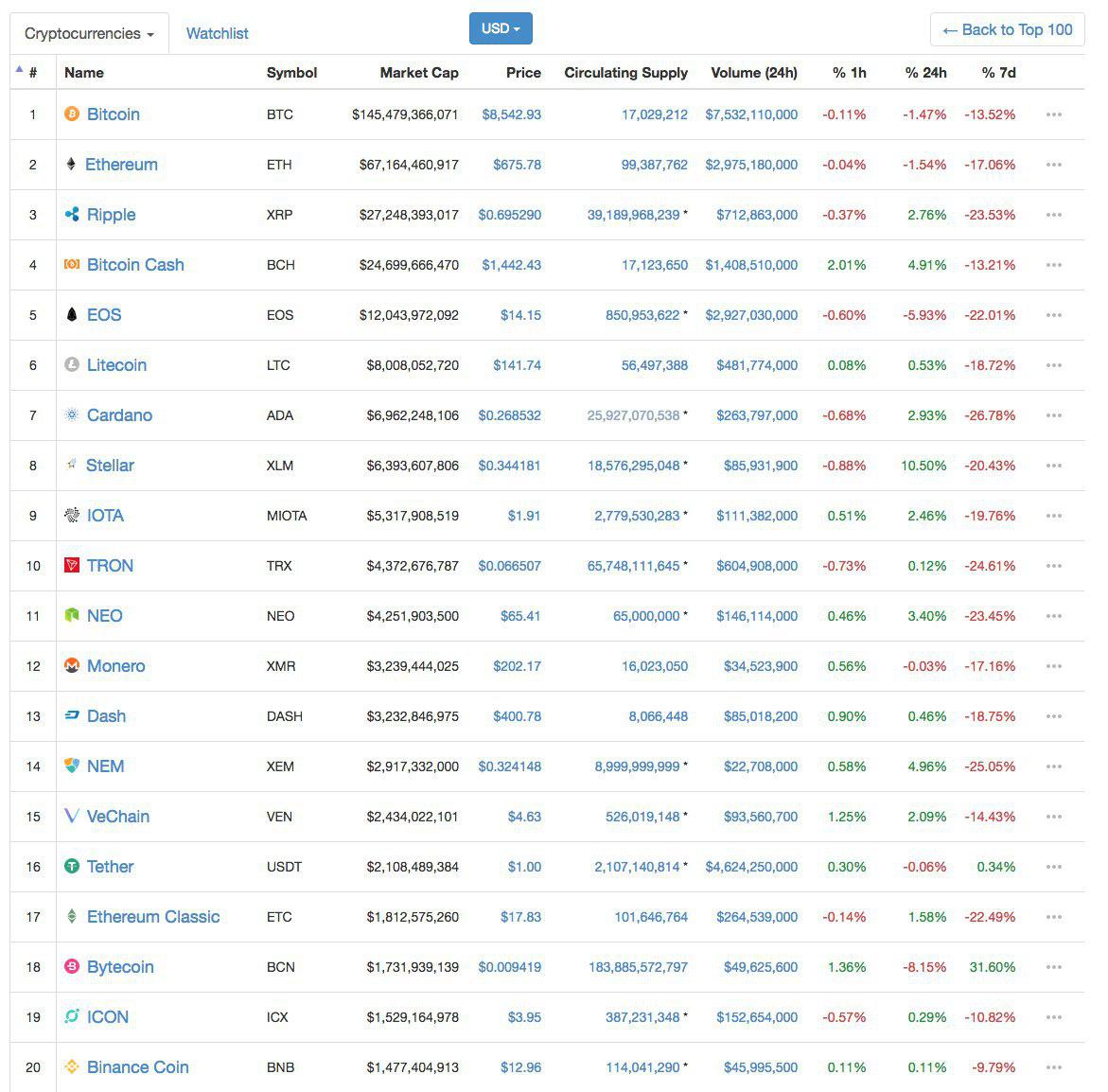Image resolution: width=1108 pixels, height=1092 pixels.
Task: Click the green NEO logo icon
Action: pos(71,616)
